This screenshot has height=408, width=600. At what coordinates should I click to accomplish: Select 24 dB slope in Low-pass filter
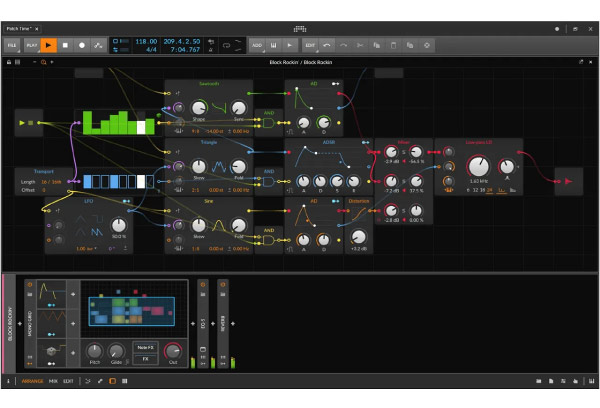pyautogui.click(x=489, y=190)
